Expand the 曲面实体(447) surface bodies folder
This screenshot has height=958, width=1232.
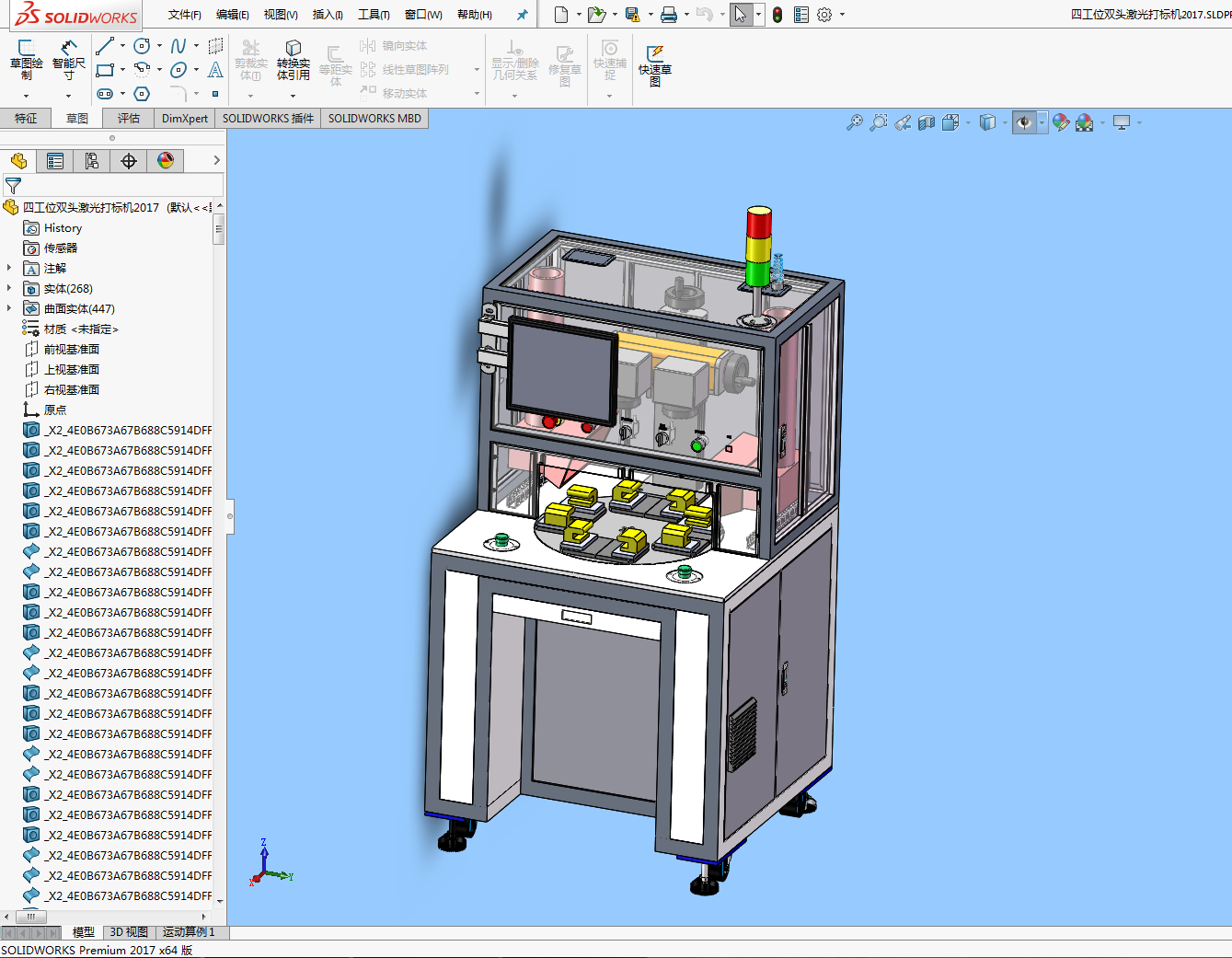pyautogui.click(x=9, y=309)
